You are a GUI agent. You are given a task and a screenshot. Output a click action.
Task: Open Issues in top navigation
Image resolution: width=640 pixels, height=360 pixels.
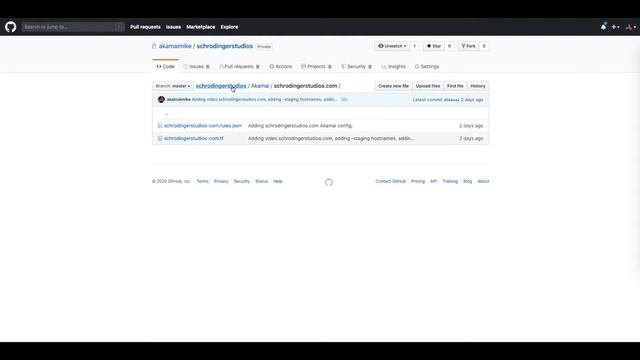coord(173,27)
